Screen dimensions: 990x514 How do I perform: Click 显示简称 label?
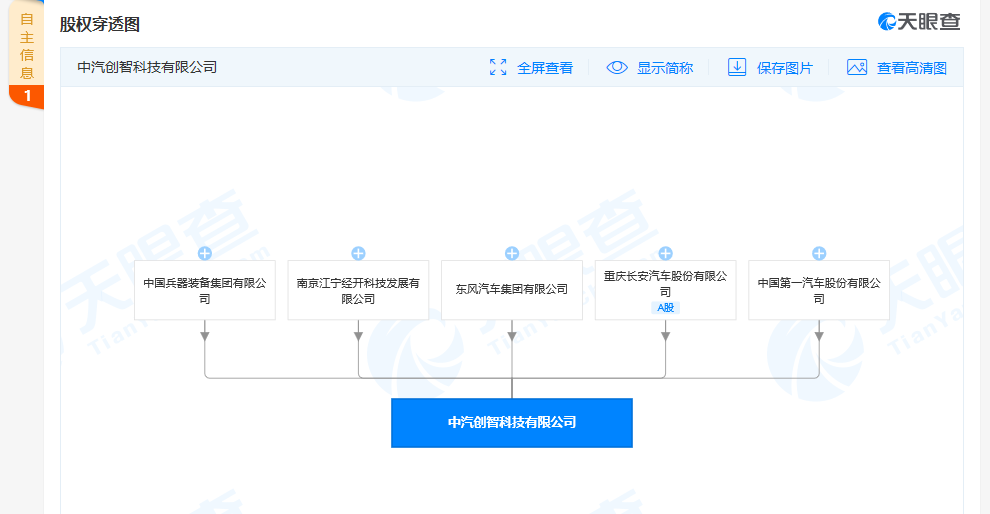[665, 68]
